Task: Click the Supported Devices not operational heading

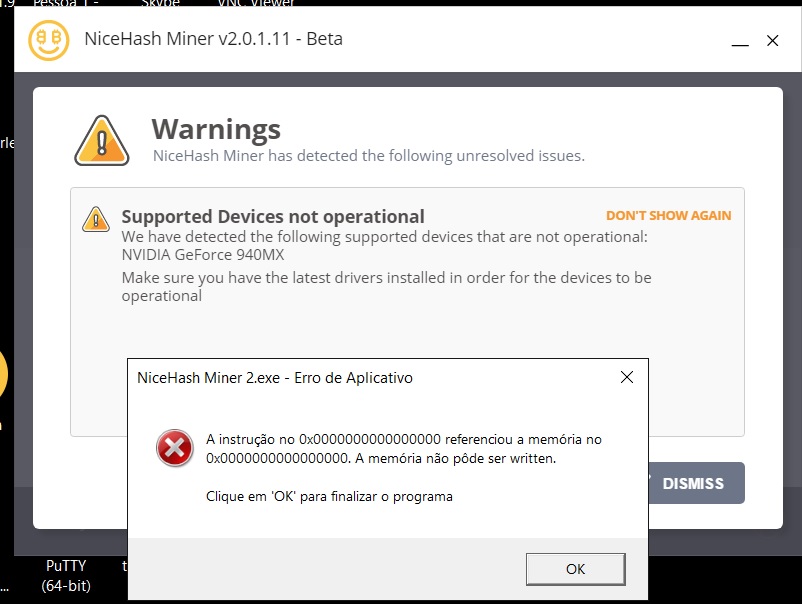Action: pyautogui.click(x=271, y=217)
